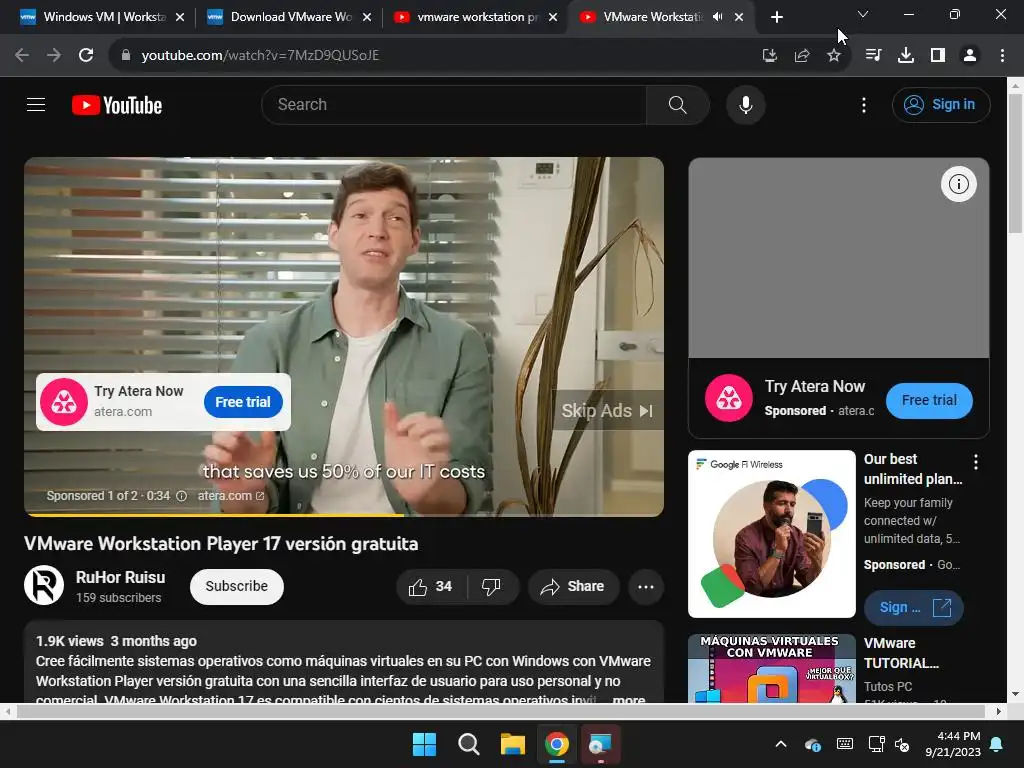This screenshot has width=1024, height=768.
Task: Start voice search with microphone icon
Action: coord(745,104)
